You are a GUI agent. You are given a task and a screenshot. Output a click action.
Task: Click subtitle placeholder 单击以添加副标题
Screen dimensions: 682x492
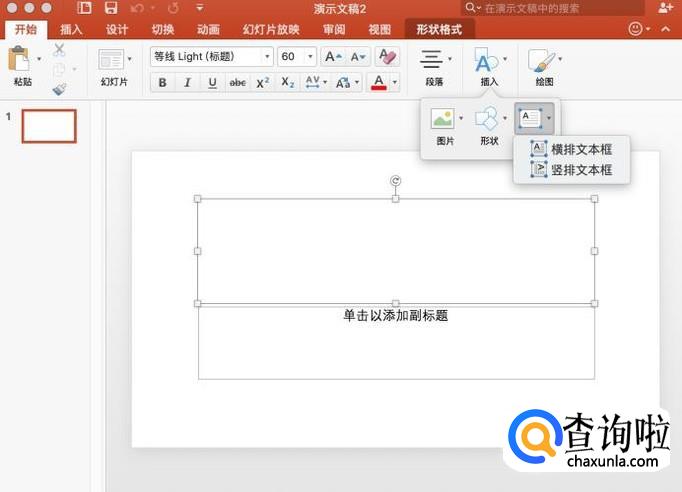click(395, 315)
